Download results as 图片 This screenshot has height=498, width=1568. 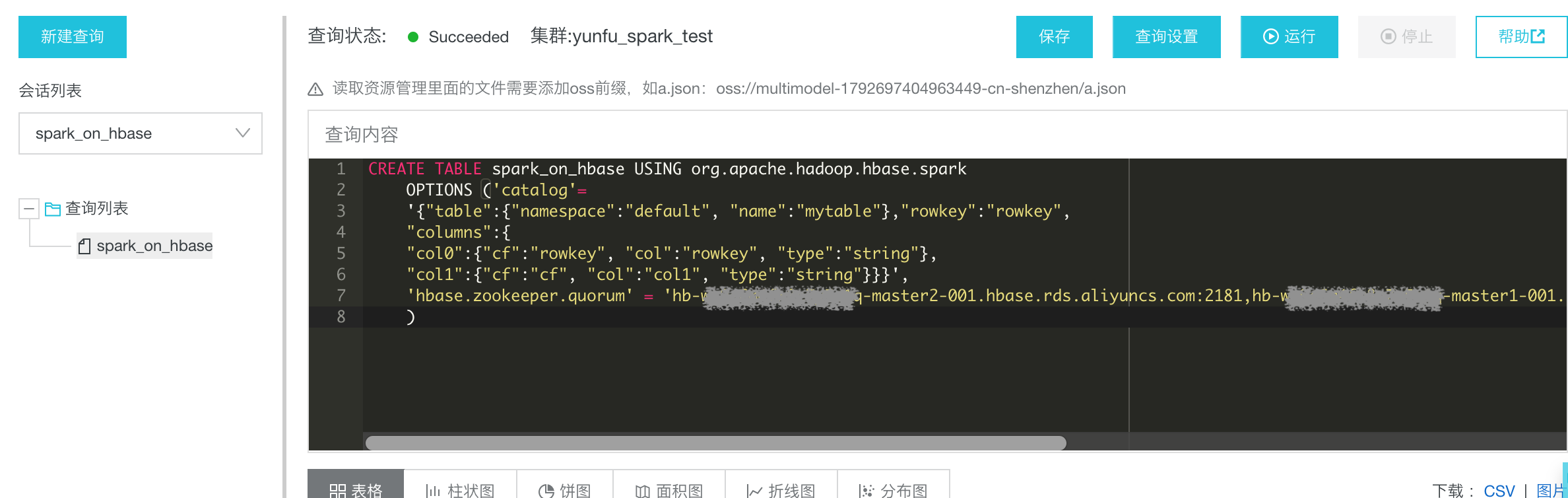coord(1551,491)
